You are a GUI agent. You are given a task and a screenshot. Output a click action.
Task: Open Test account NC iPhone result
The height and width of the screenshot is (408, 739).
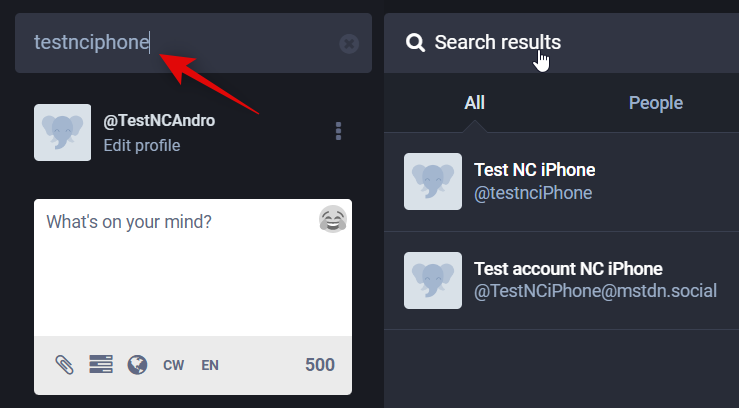point(568,269)
